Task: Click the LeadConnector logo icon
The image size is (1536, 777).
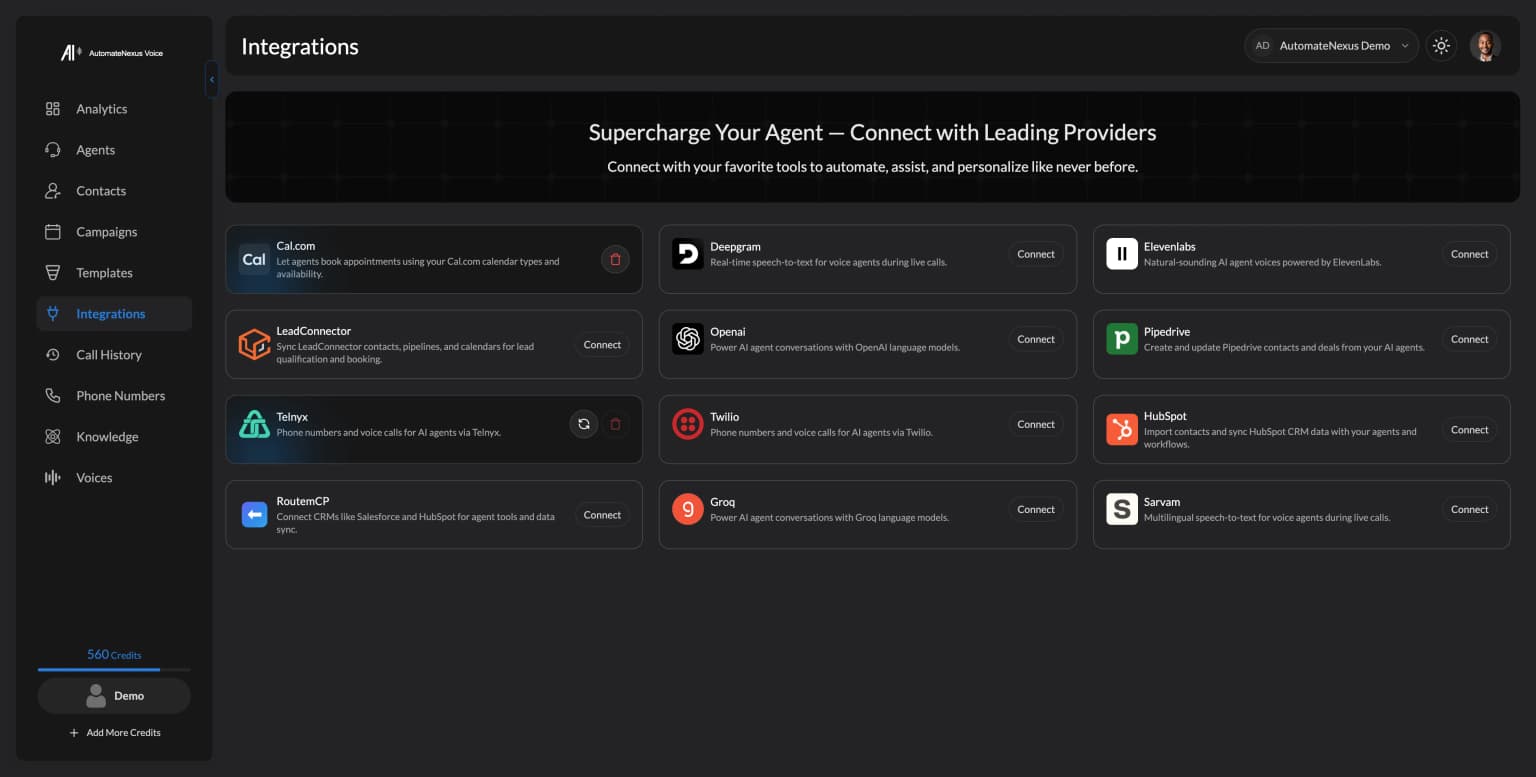Action: tap(254, 344)
